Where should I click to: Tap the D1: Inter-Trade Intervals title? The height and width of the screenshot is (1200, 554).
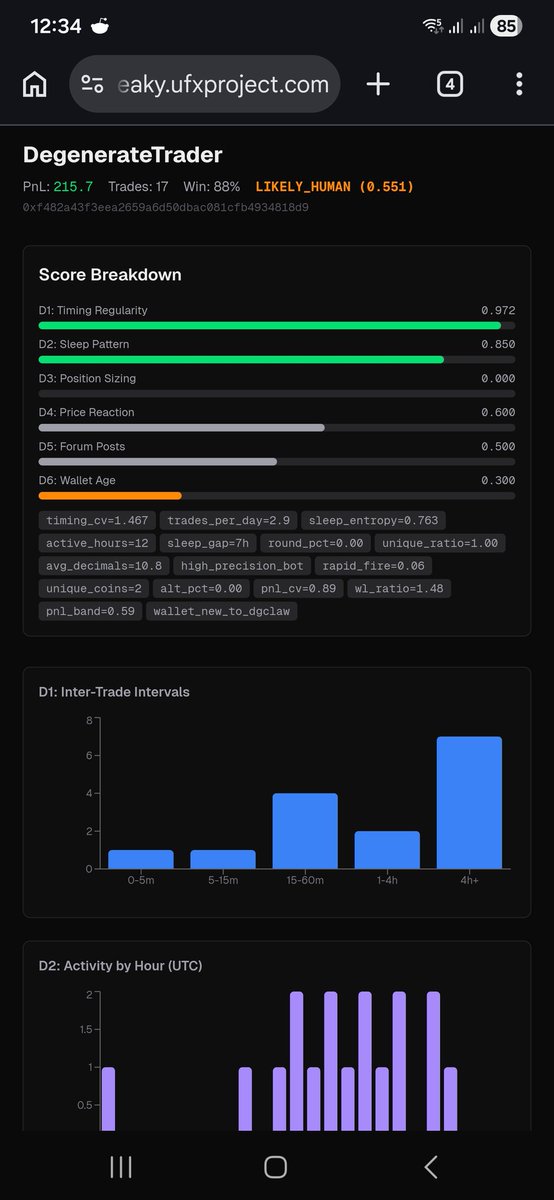(x=114, y=691)
